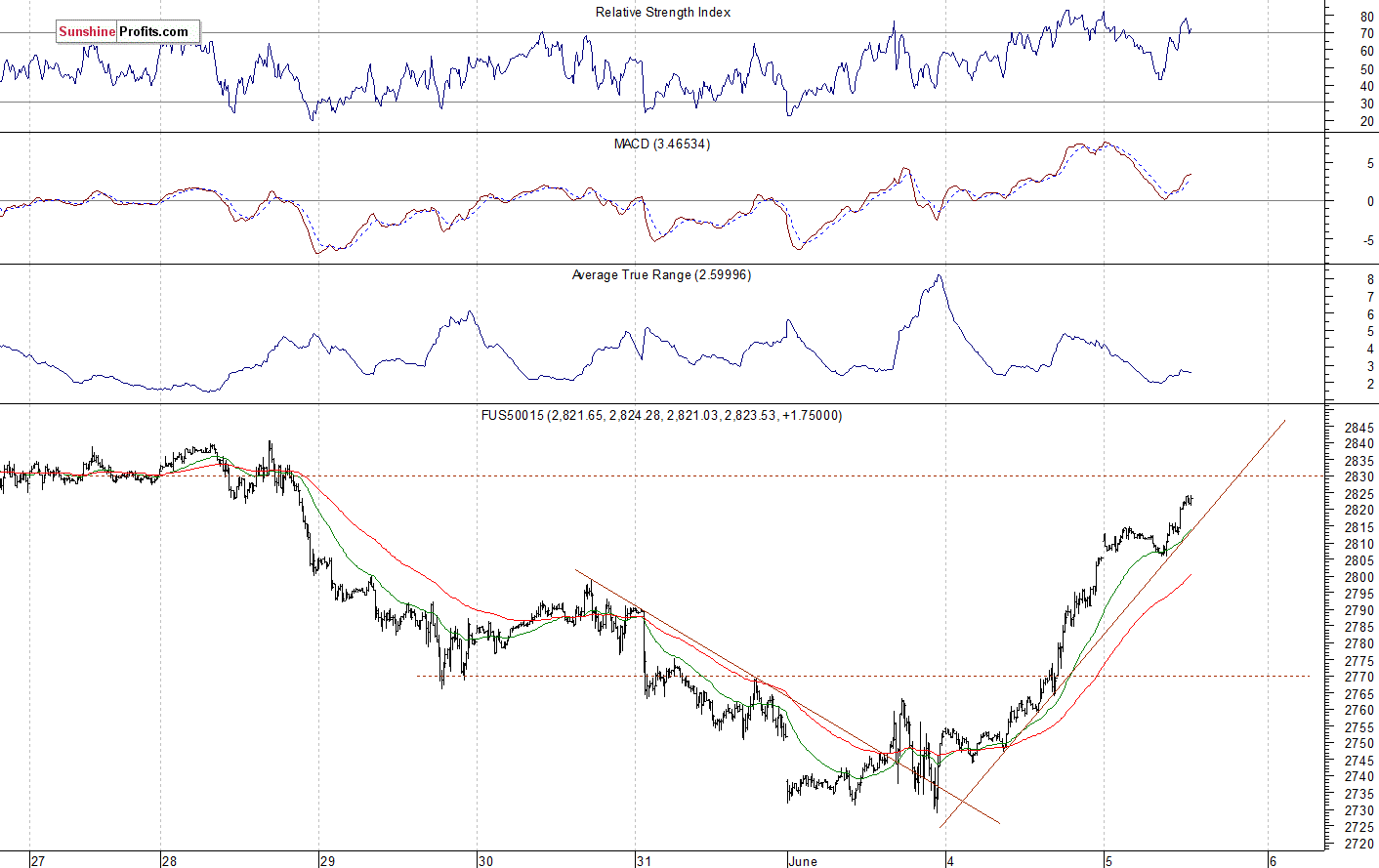This screenshot has width=1379, height=868.
Task: Click the RSI axis value 70
Action: (x=1366, y=34)
